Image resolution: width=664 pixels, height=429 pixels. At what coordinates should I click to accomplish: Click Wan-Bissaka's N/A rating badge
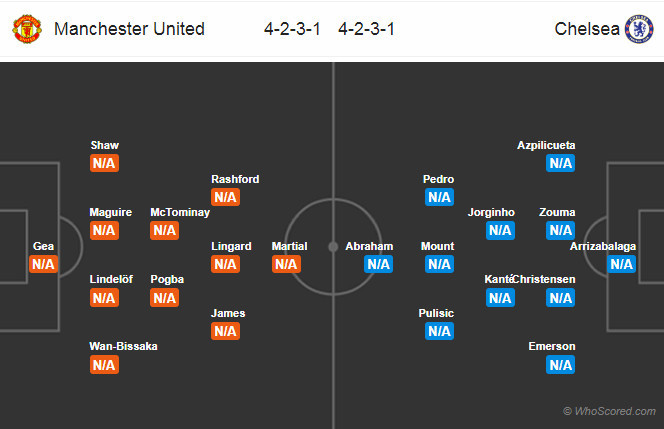coord(104,364)
